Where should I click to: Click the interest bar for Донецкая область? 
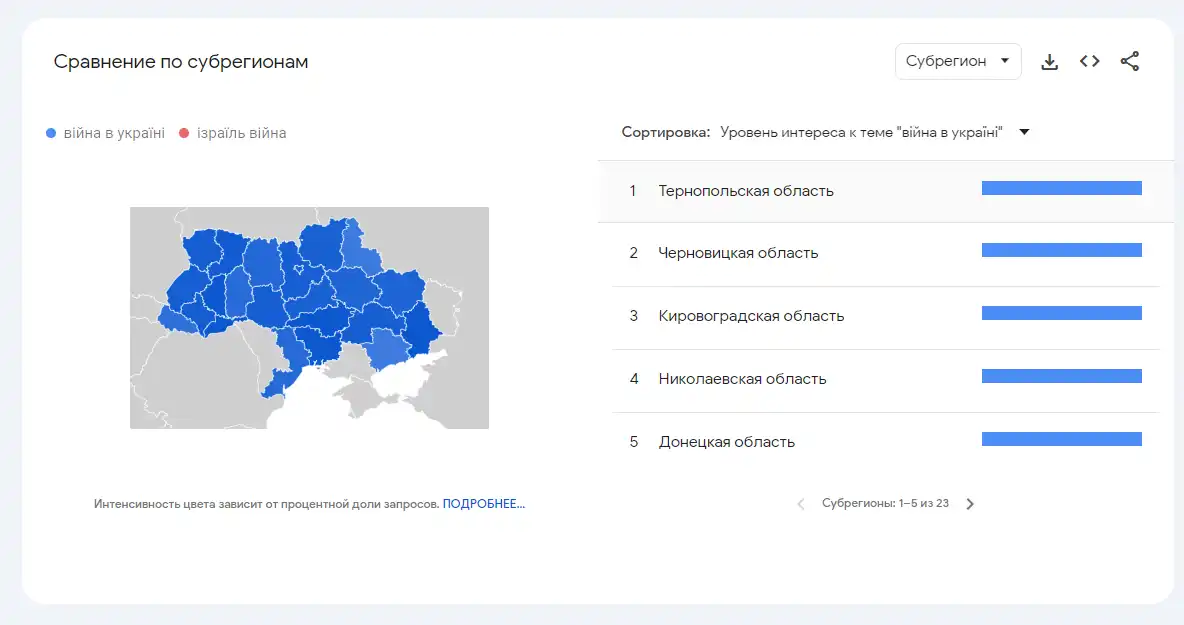pyautogui.click(x=1062, y=439)
